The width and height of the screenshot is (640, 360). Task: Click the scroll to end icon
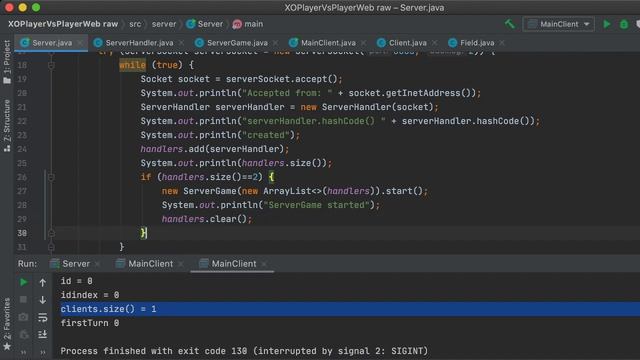click(42, 335)
